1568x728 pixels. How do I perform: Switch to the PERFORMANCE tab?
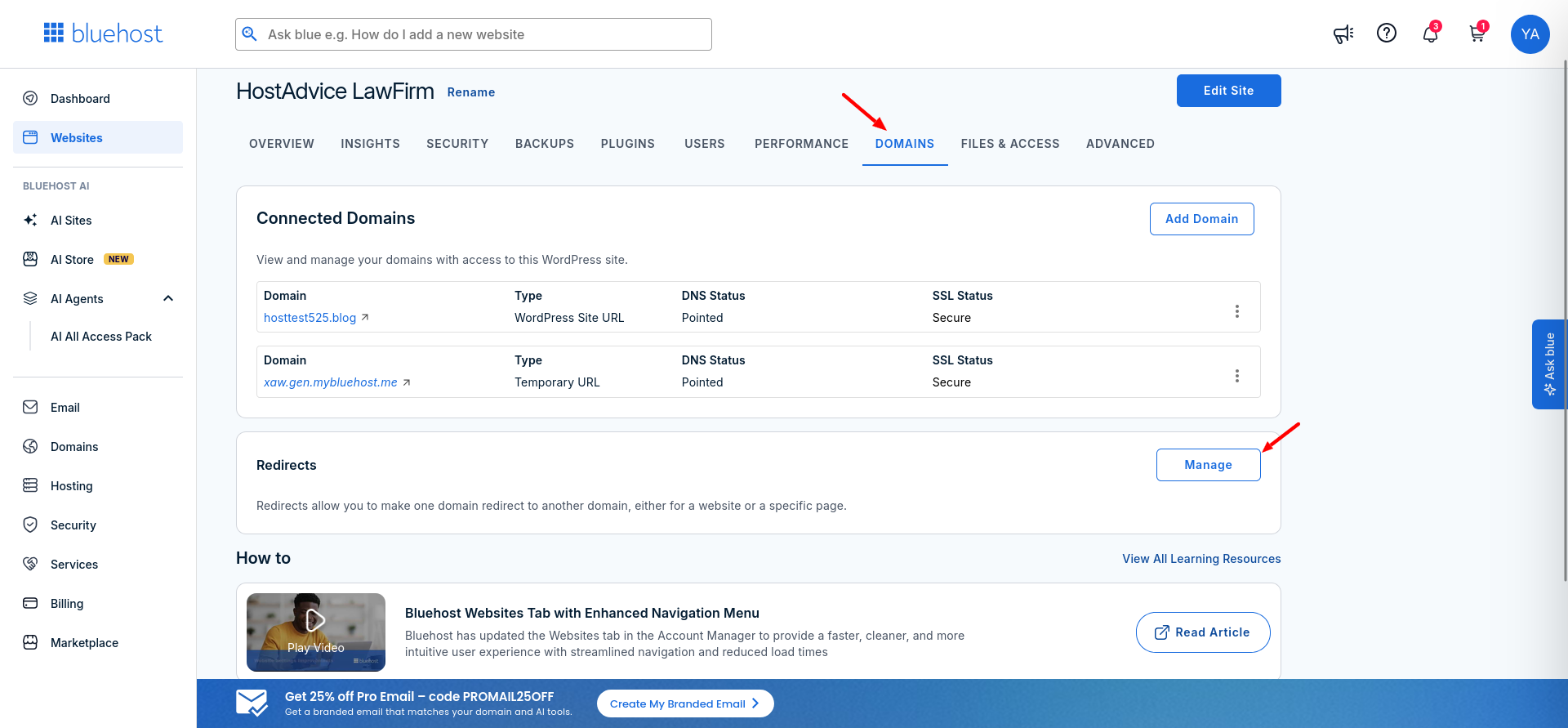click(802, 144)
